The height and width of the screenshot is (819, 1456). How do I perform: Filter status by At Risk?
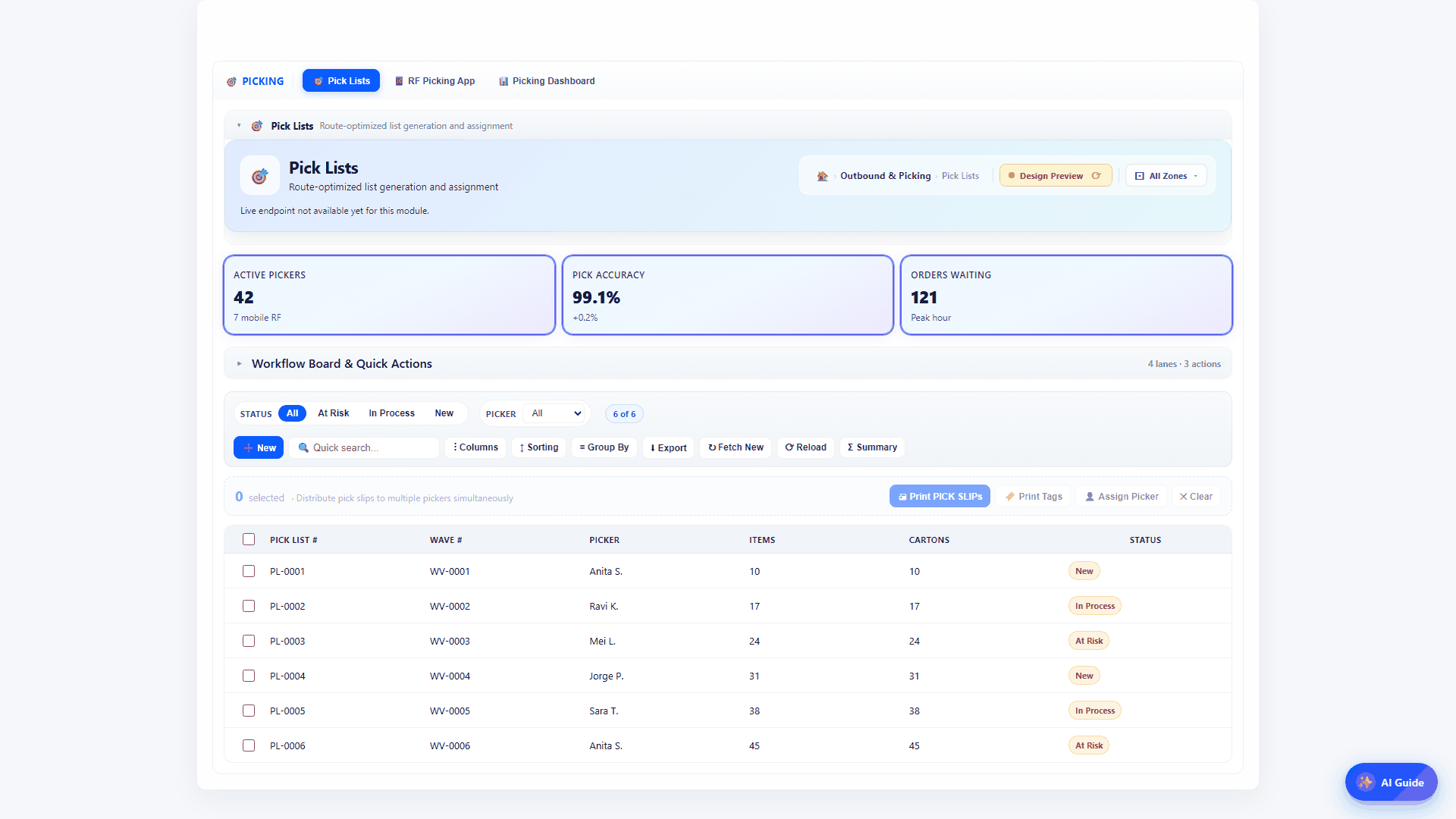(x=333, y=413)
